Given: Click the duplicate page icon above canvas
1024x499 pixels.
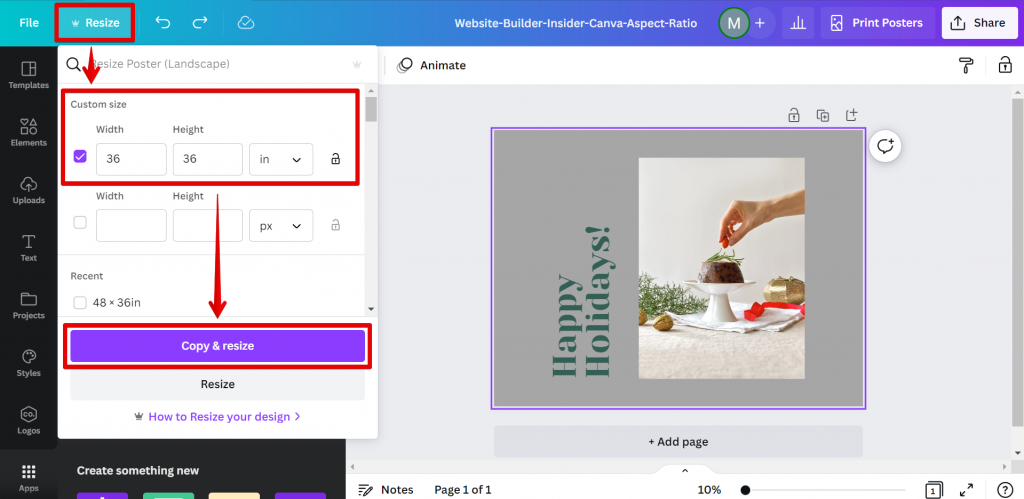Looking at the screenshot, I should click(823, 116).
